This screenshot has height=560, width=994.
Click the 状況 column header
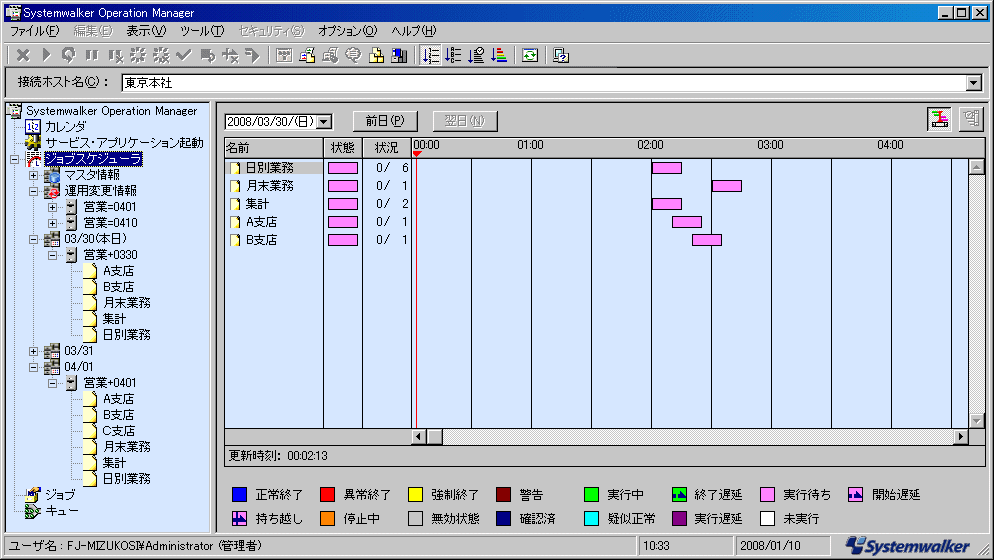pyautogui.click(x=387, y=148)
